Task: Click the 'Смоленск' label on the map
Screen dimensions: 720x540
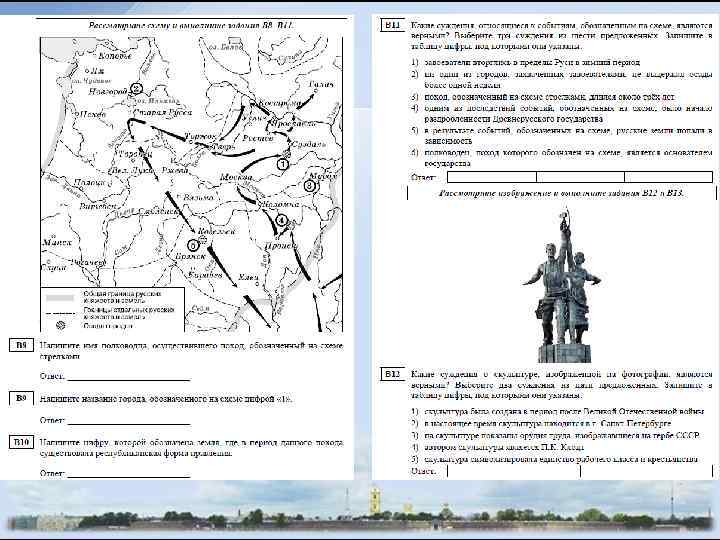Action: [158, 211]
